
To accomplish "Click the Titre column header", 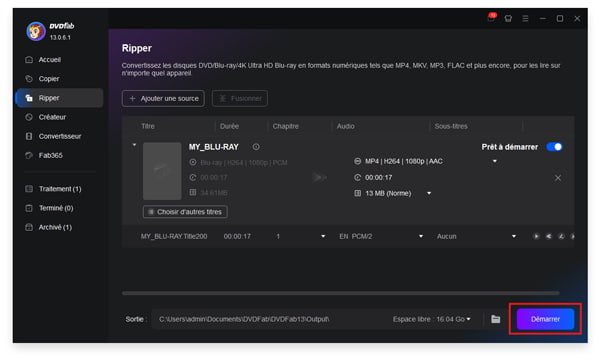I will (x=148, y=126).
